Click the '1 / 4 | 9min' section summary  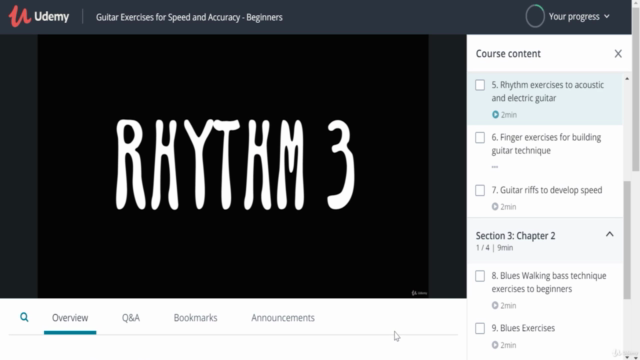[x=494, y=248]
